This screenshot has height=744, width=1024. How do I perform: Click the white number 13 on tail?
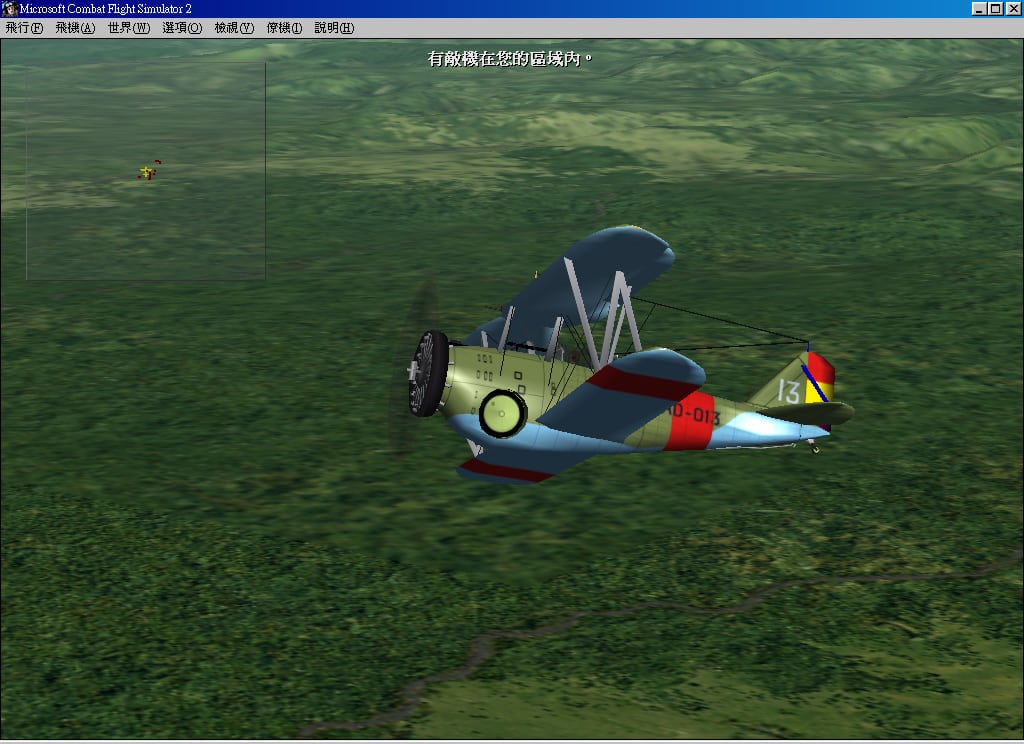click(788, 391)
